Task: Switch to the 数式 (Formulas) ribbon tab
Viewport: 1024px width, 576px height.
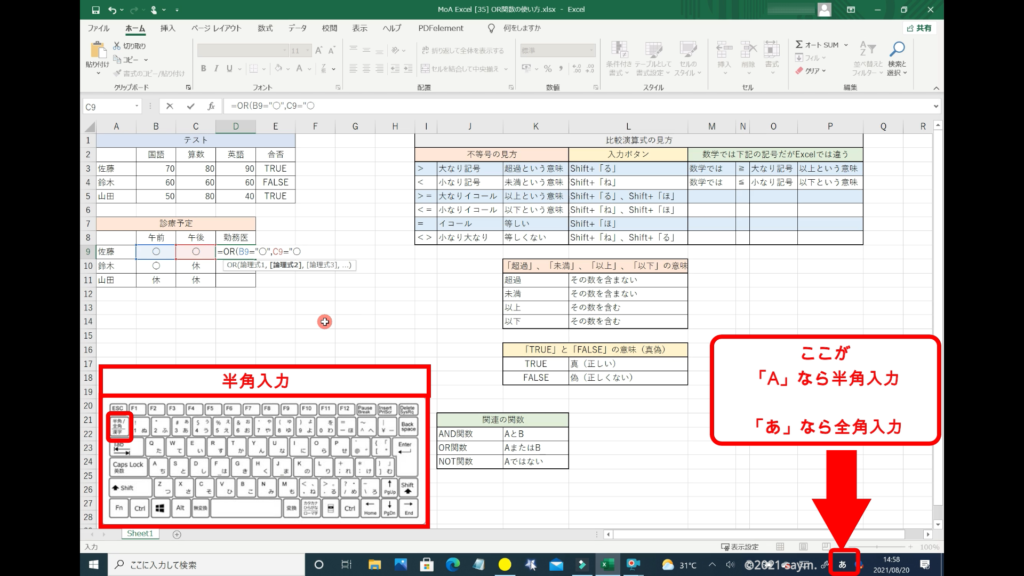Action: 265,28
